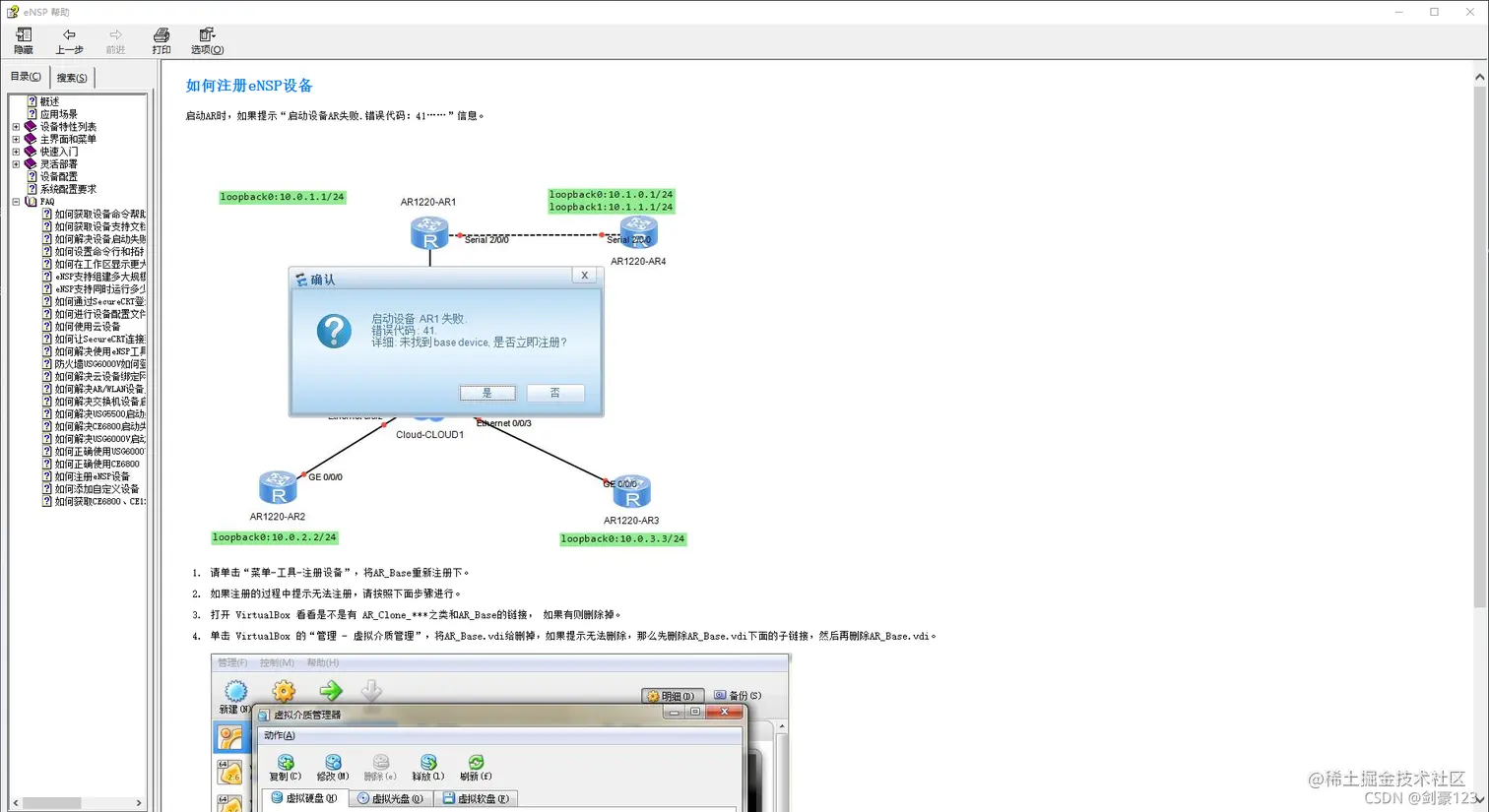Click the book icon beside 主界面和菜单
1489x812 pixels.
click(31, 140)
